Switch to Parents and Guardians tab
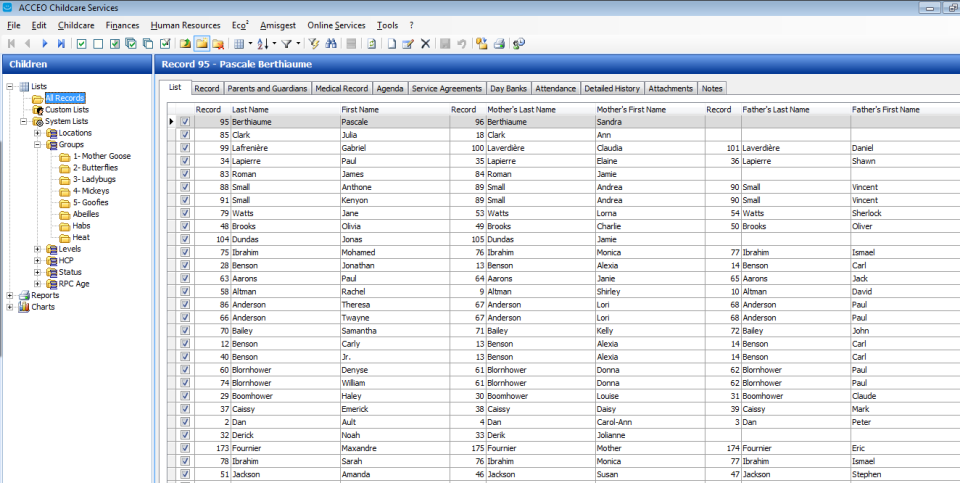Viewport: 960px width, 483px height. [267, 88]
